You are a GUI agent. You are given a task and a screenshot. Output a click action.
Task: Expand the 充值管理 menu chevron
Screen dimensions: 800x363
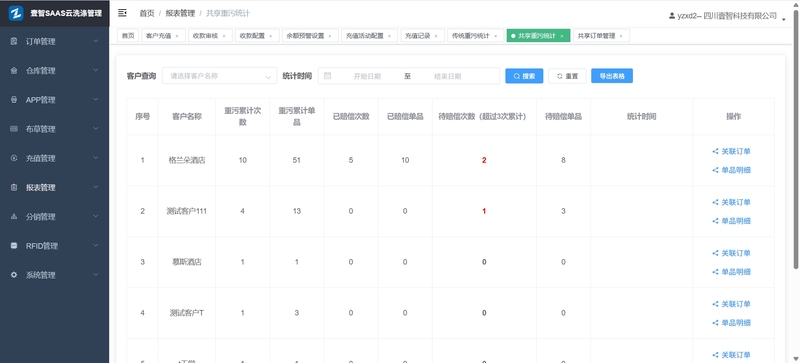tap(96, 158)
